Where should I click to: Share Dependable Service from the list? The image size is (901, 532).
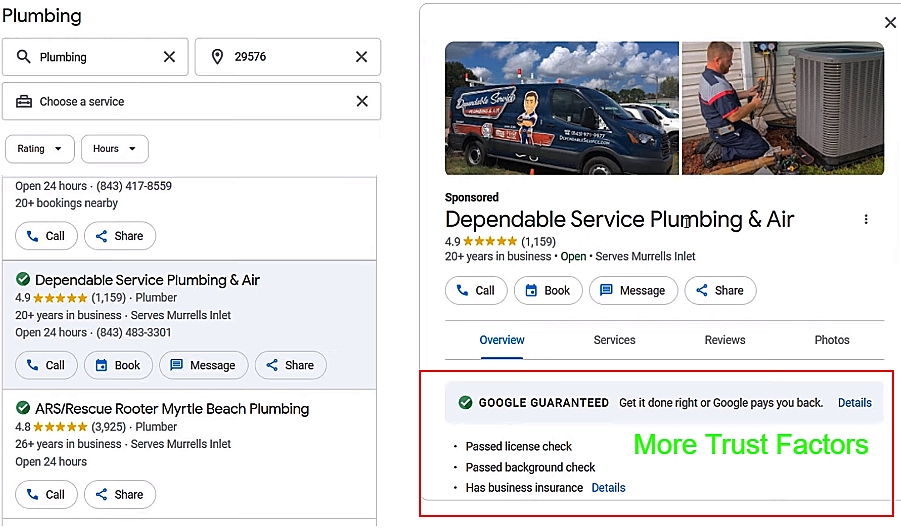[x=291, y=365]
